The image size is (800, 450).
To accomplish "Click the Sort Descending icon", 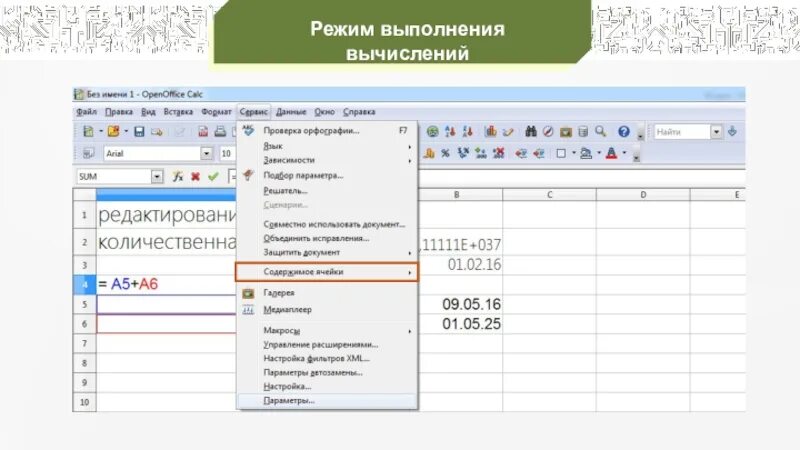I will click(467, 132).
